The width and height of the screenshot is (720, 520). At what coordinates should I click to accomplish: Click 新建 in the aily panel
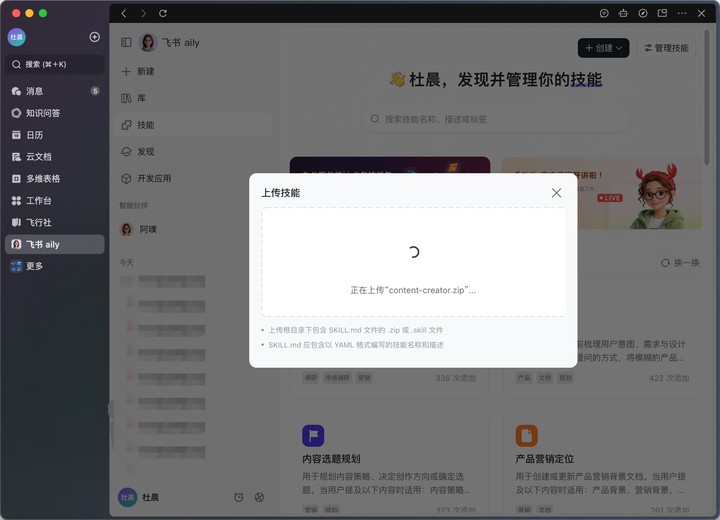coord(193,71)
